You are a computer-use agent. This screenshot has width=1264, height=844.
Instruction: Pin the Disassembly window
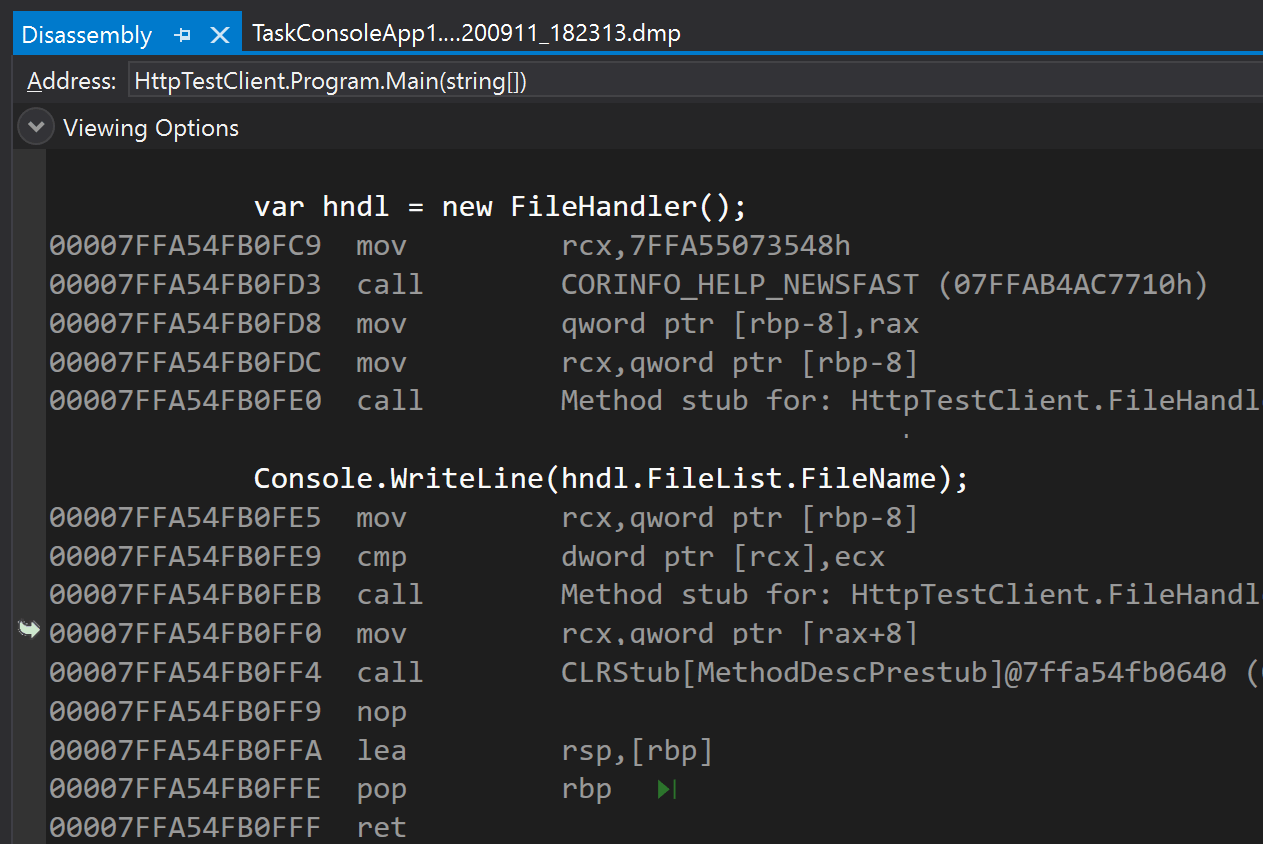pyautogui.click(x=183, y=32)
